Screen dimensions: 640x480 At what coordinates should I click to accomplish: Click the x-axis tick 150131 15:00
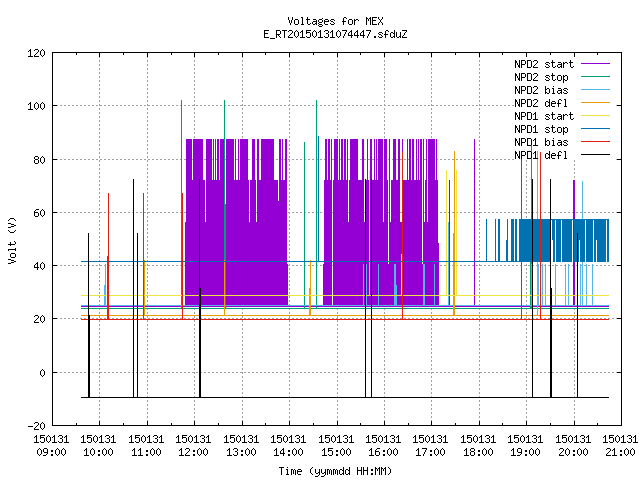[336, 446]
